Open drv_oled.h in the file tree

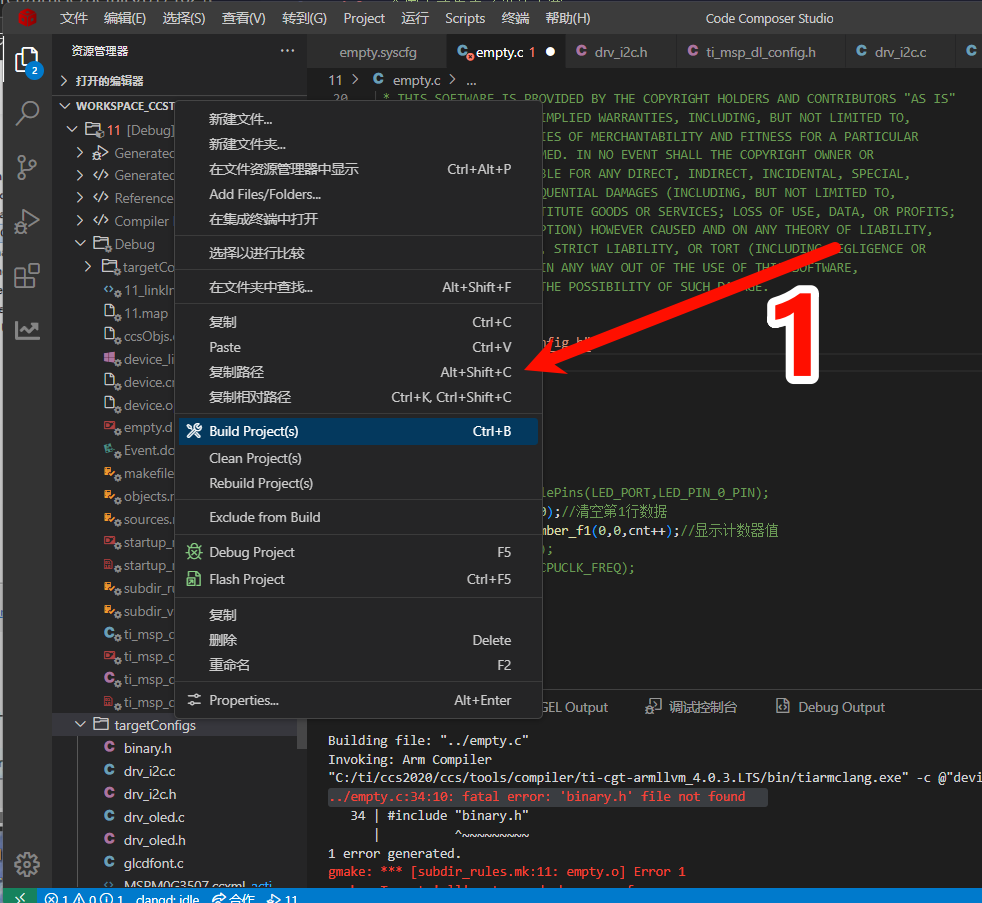point(154,840)
